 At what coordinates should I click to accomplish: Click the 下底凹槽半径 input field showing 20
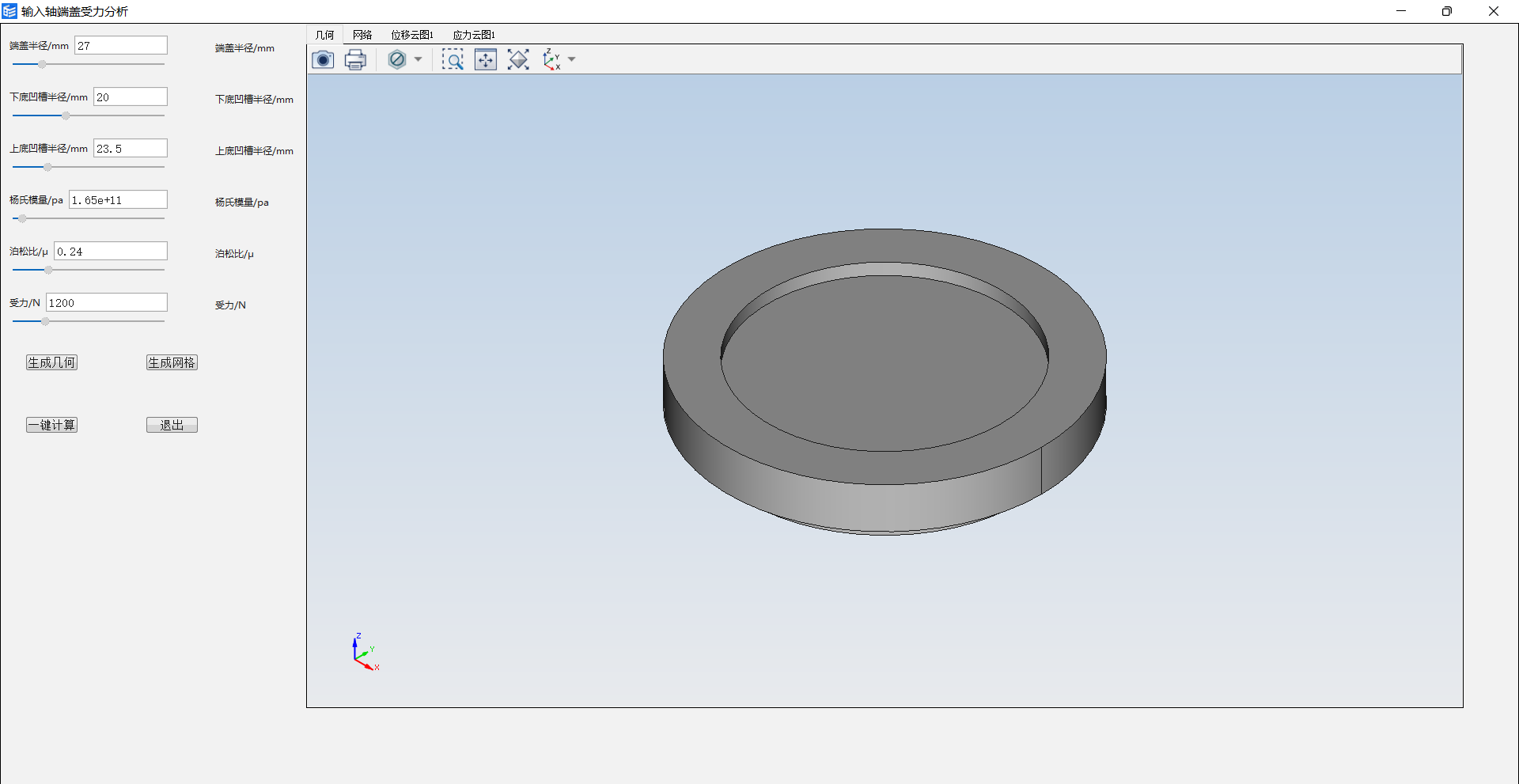(131, 97)
